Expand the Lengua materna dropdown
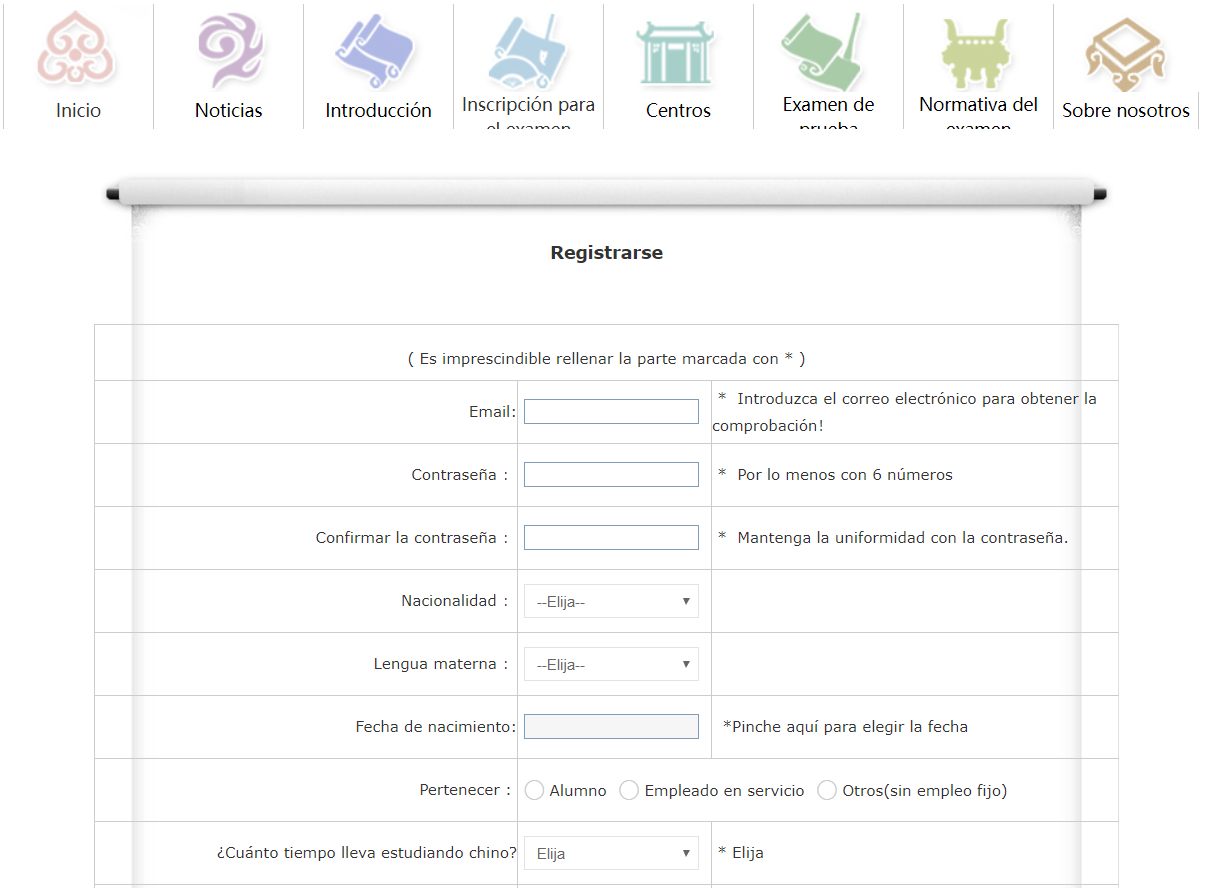Image resolution: width=1210 pixels, height=888 pixels. click(x=611, y=665)
